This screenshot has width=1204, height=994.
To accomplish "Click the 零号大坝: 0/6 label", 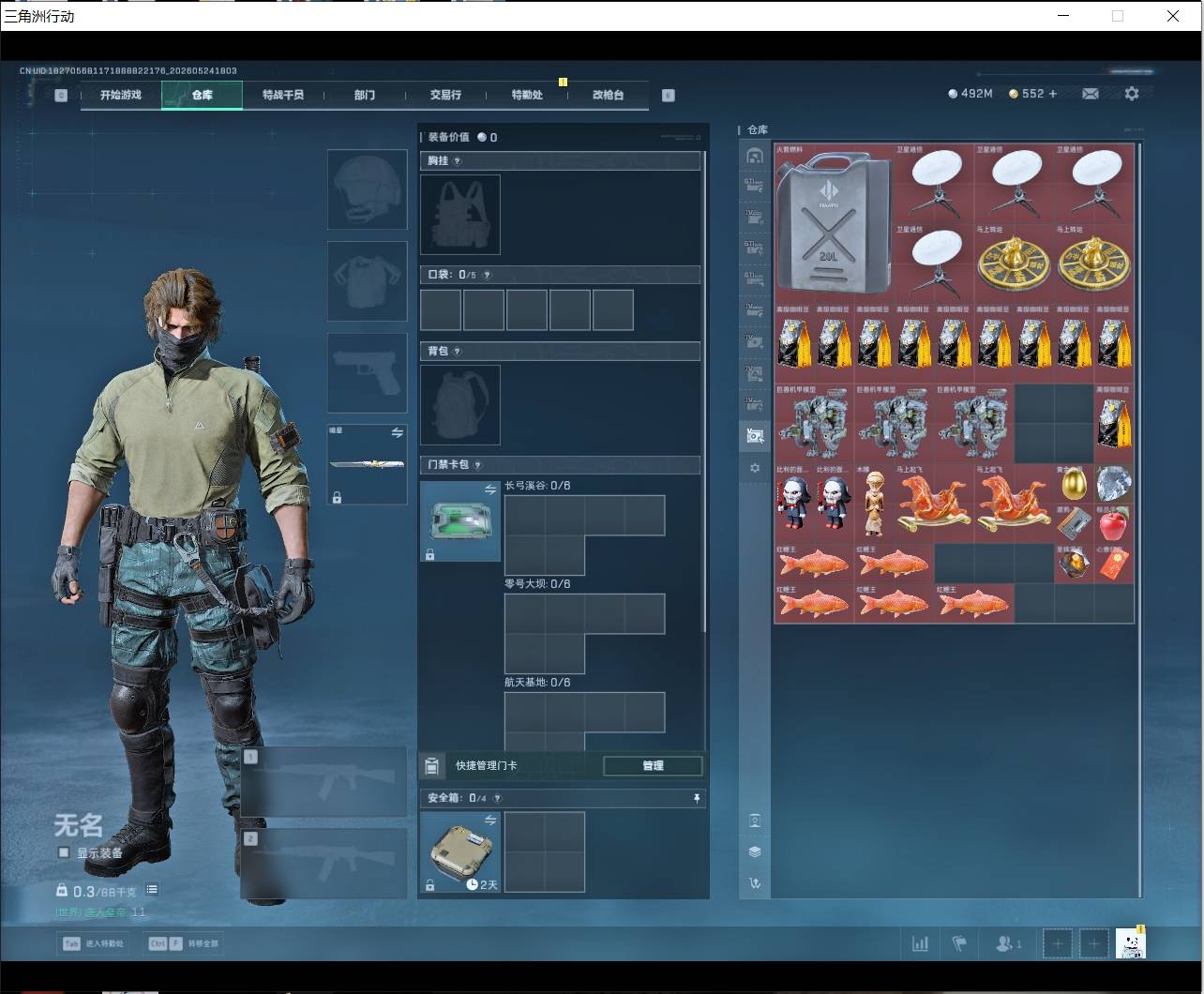I will pos(537,584).
